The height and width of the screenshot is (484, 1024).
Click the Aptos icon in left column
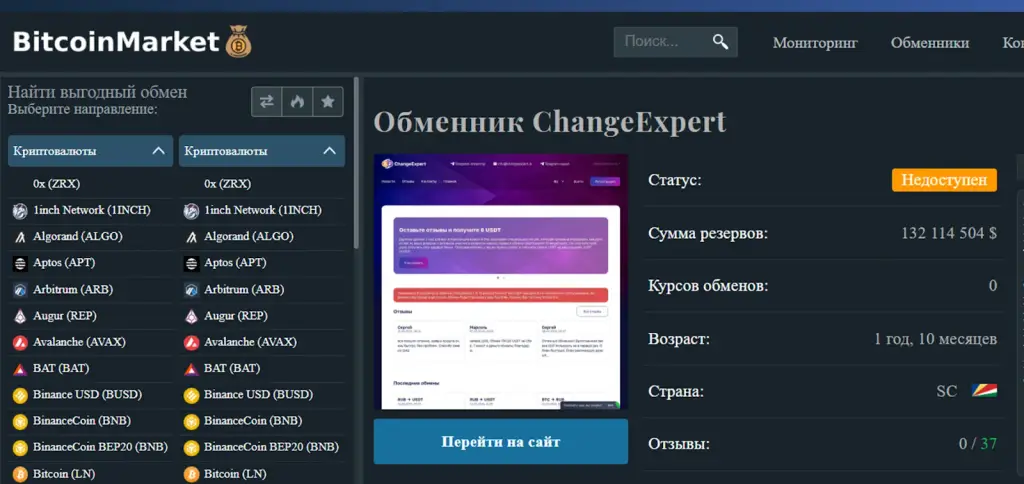coord(20,263)
